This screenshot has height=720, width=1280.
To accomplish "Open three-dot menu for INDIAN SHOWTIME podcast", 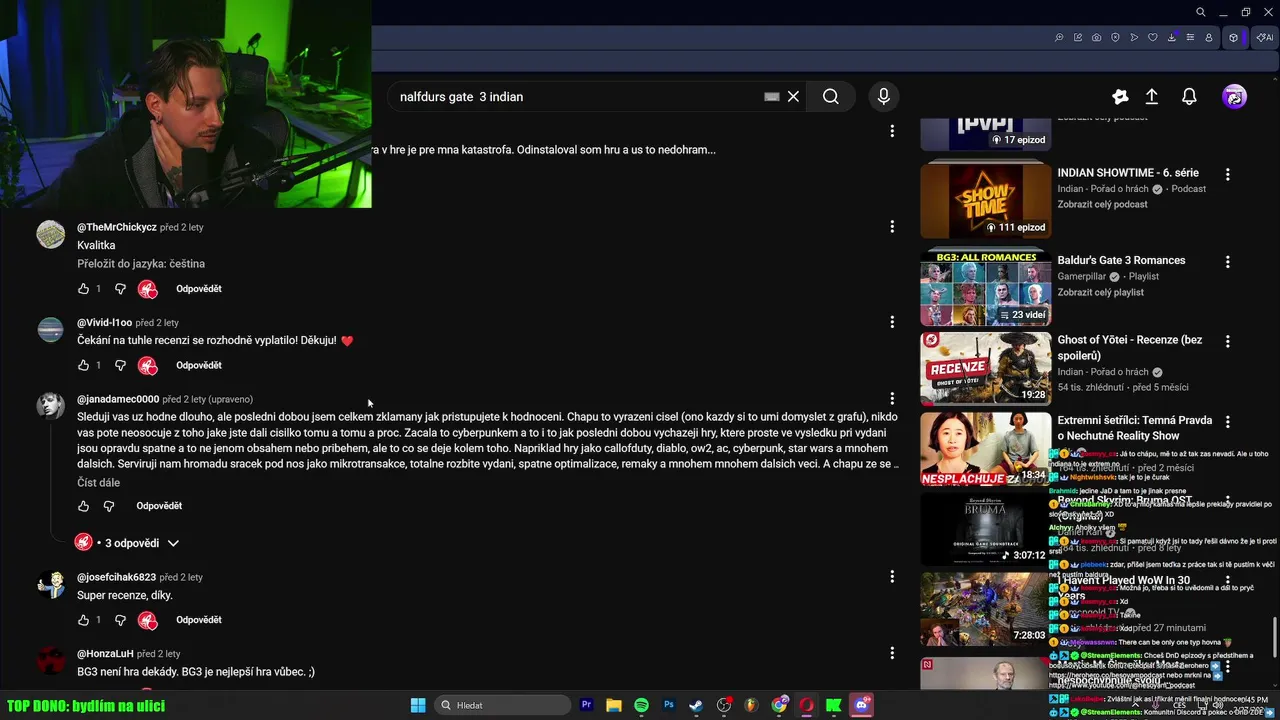I will tap(1228, 174).
